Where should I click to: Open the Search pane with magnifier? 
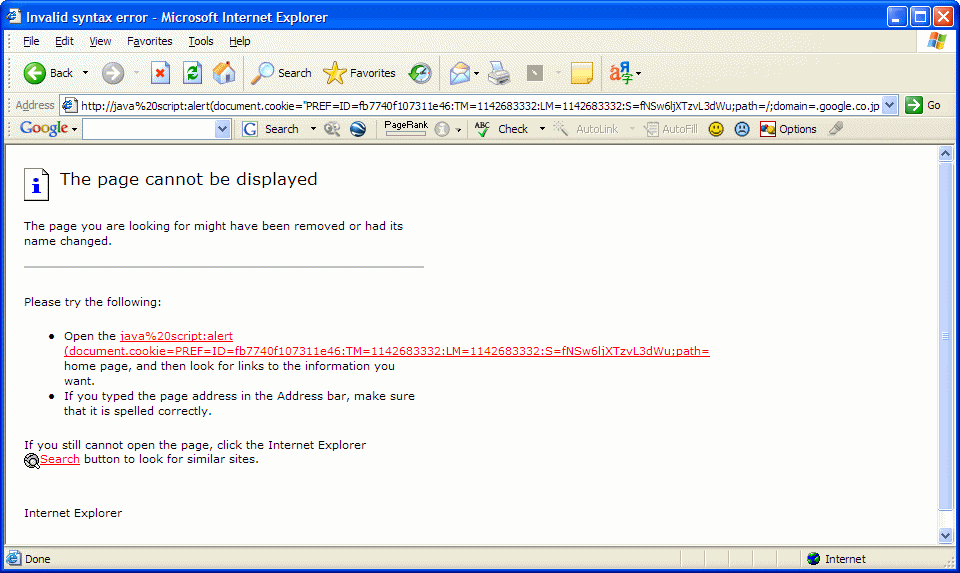(x=282, y=73)
